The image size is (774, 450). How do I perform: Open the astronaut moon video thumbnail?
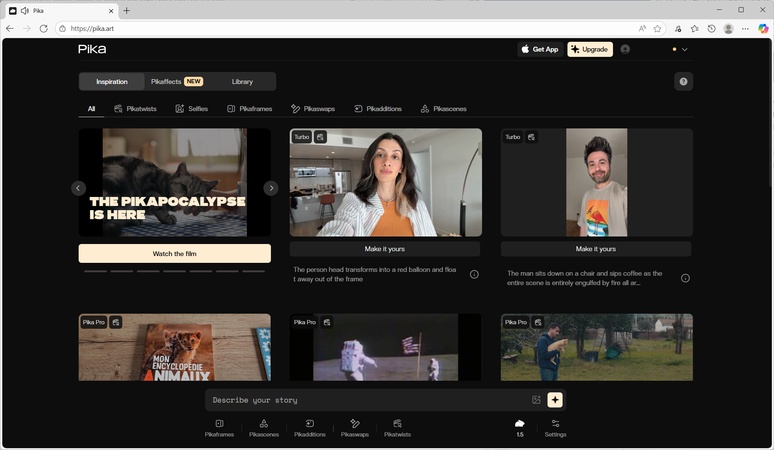point(386,347)
